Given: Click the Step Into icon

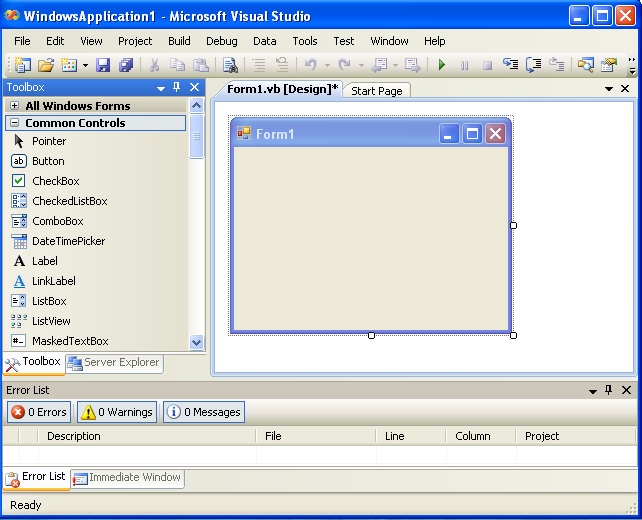Looking at the screenshot, I should click(511, 65).
